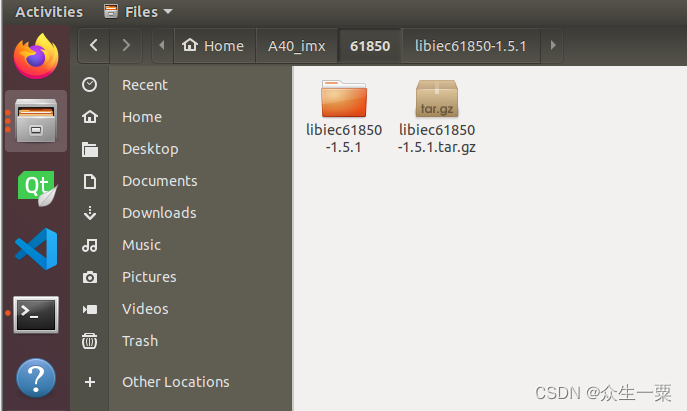The image size is (687, 411).
Task: Open Pictures in the sidebar
Action: click(x=149, y=277)
